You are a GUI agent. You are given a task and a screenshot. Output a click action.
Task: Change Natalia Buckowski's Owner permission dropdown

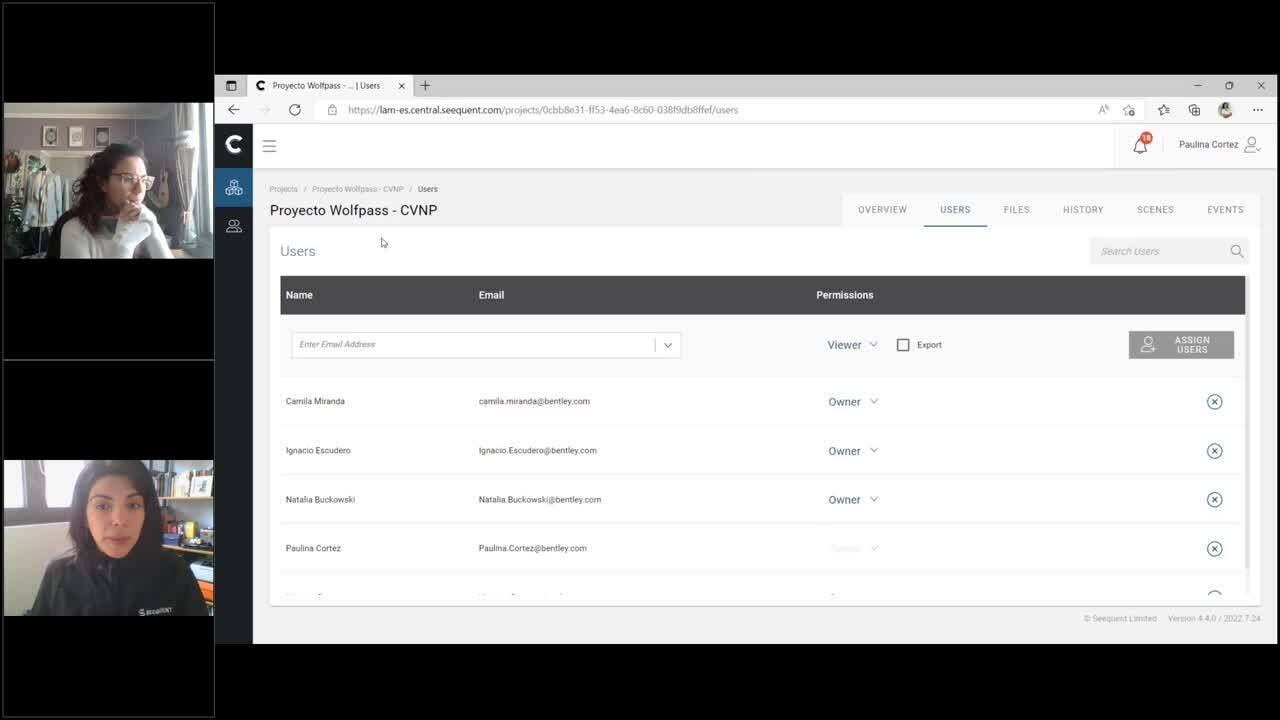(x=852, y=500)
